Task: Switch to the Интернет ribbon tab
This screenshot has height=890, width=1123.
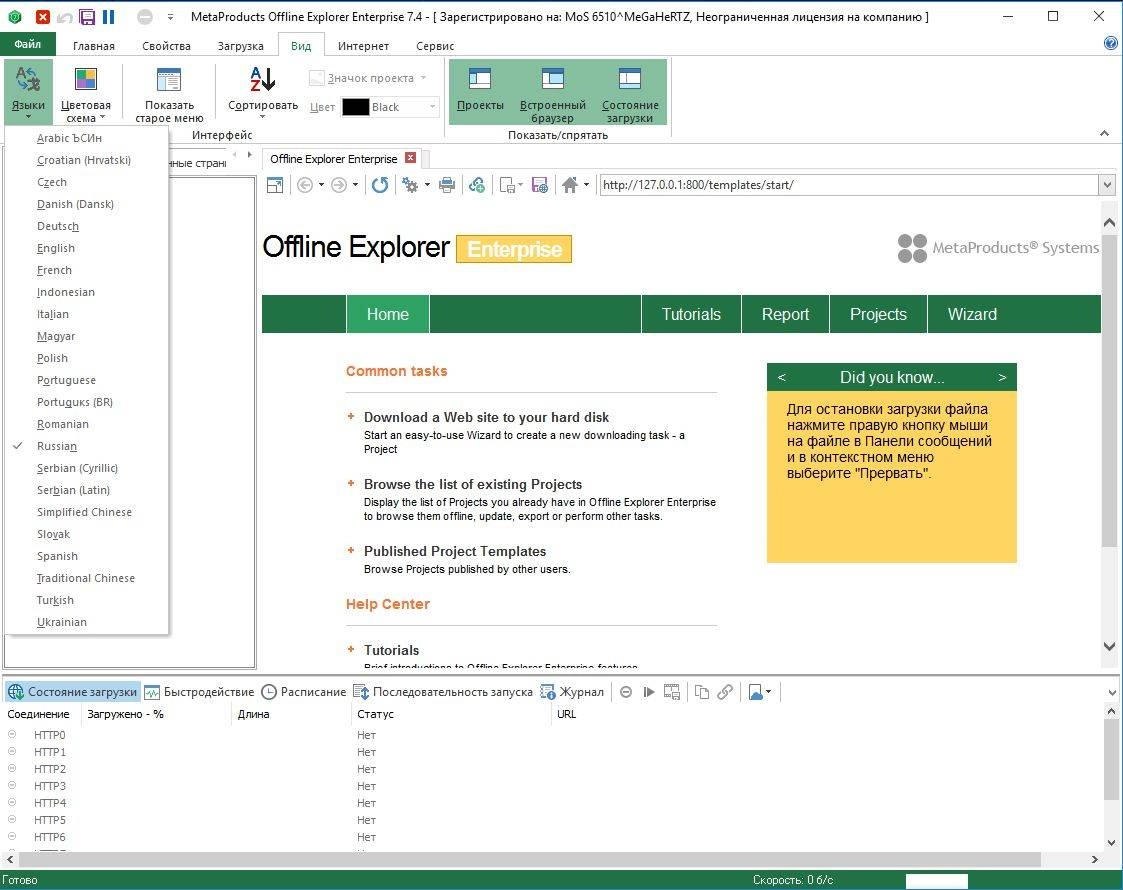Action: (363, 46)
